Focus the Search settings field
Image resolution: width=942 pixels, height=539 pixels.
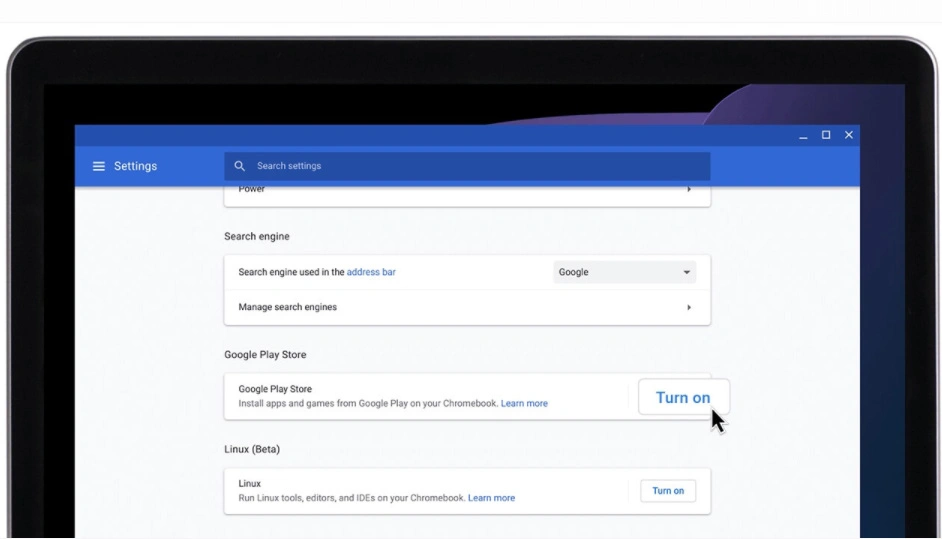[467, 166]
